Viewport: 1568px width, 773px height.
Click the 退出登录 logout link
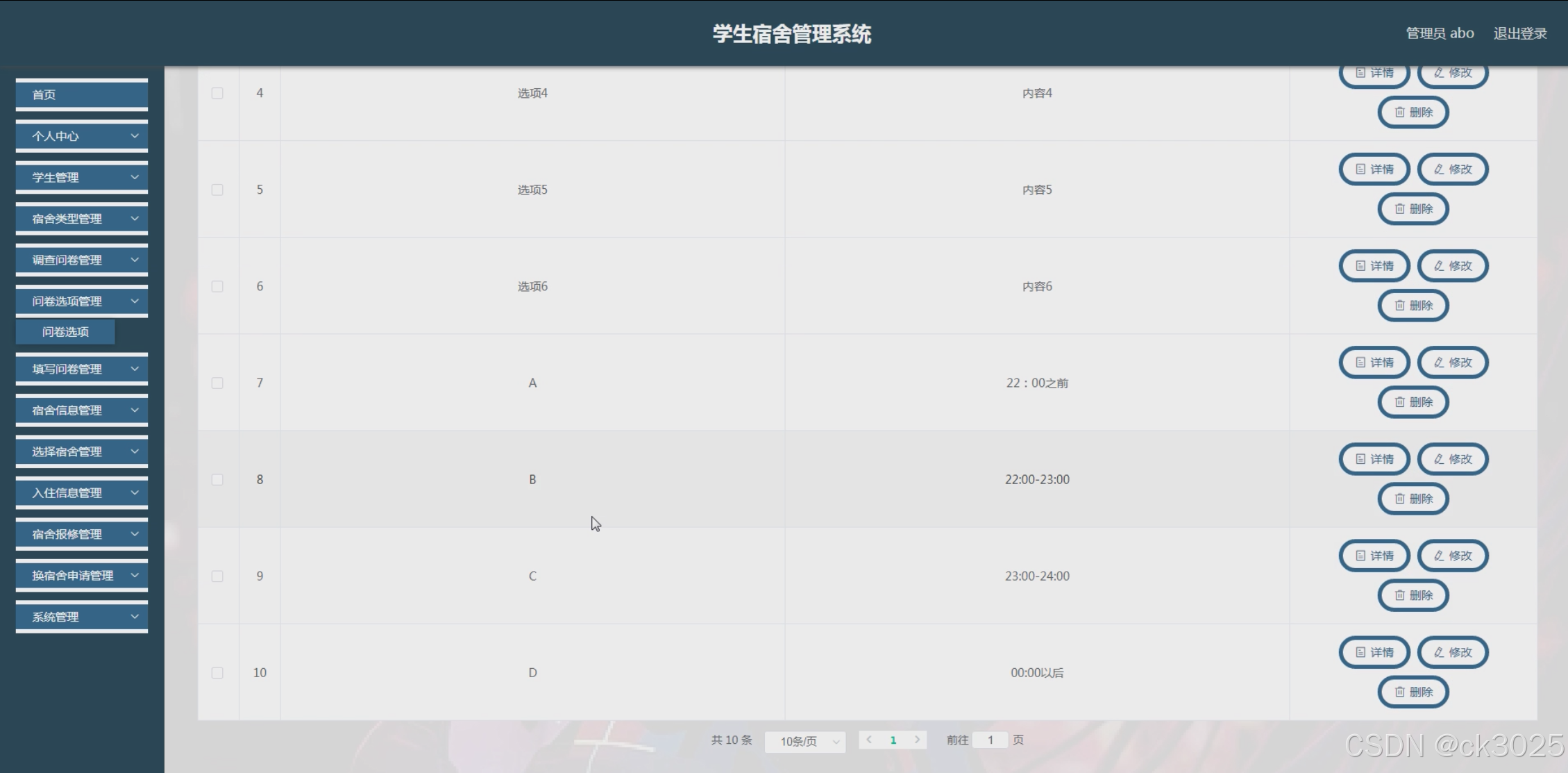(1519, 33)
